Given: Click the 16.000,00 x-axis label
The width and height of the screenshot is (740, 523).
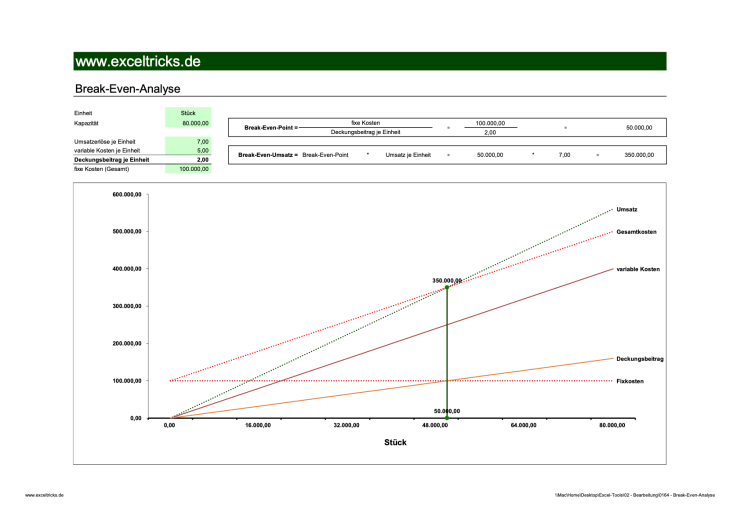Looking at the screenshot, I should [258, 425].
